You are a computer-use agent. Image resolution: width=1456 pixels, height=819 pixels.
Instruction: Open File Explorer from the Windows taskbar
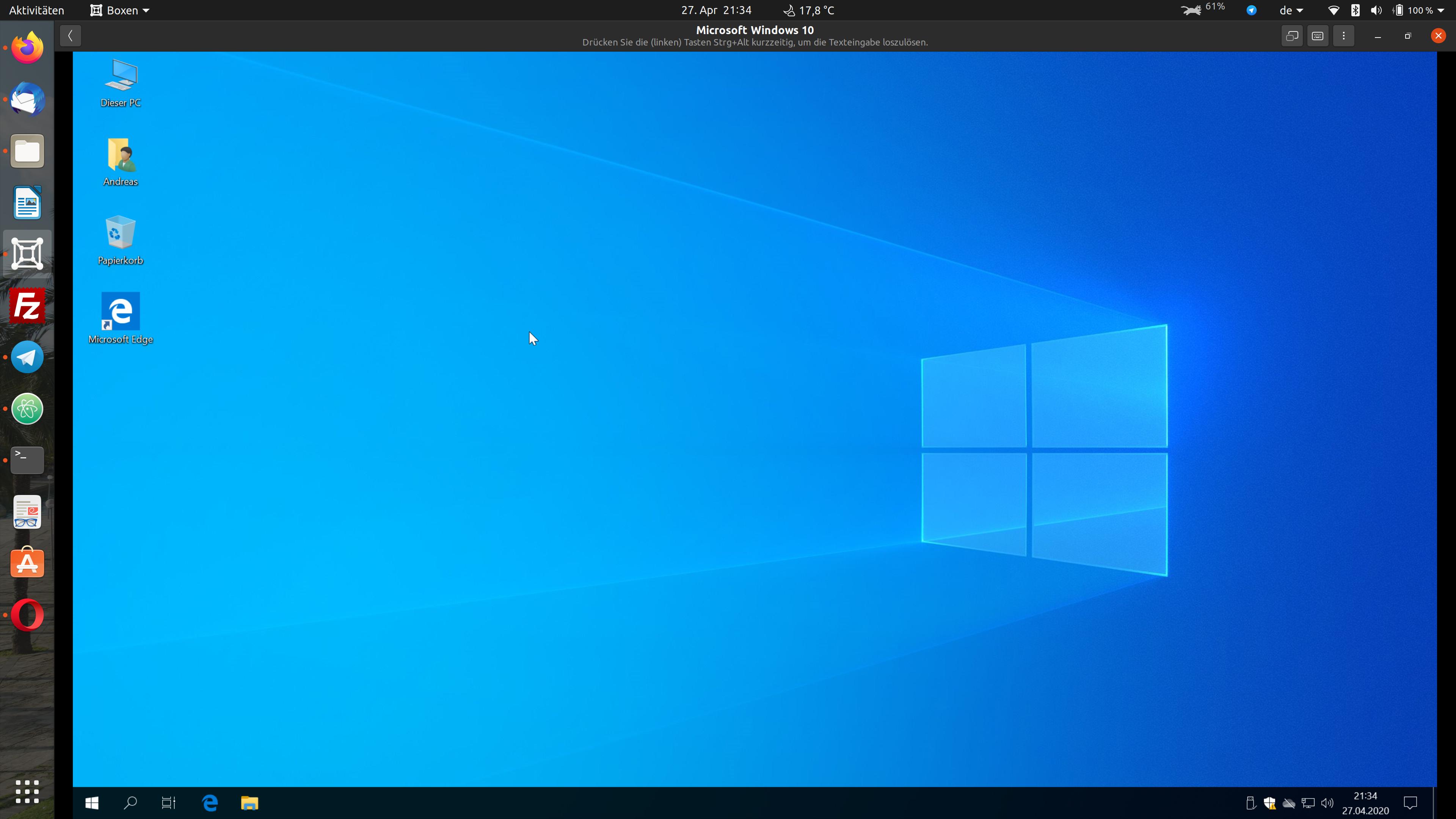point(249,803)
